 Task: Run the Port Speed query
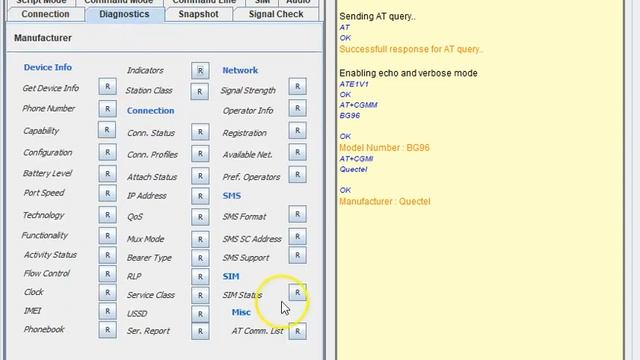(x=107, y=193)
